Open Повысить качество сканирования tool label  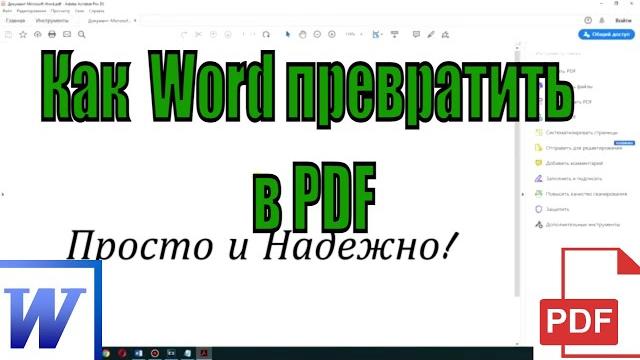[x=586, y=194]
